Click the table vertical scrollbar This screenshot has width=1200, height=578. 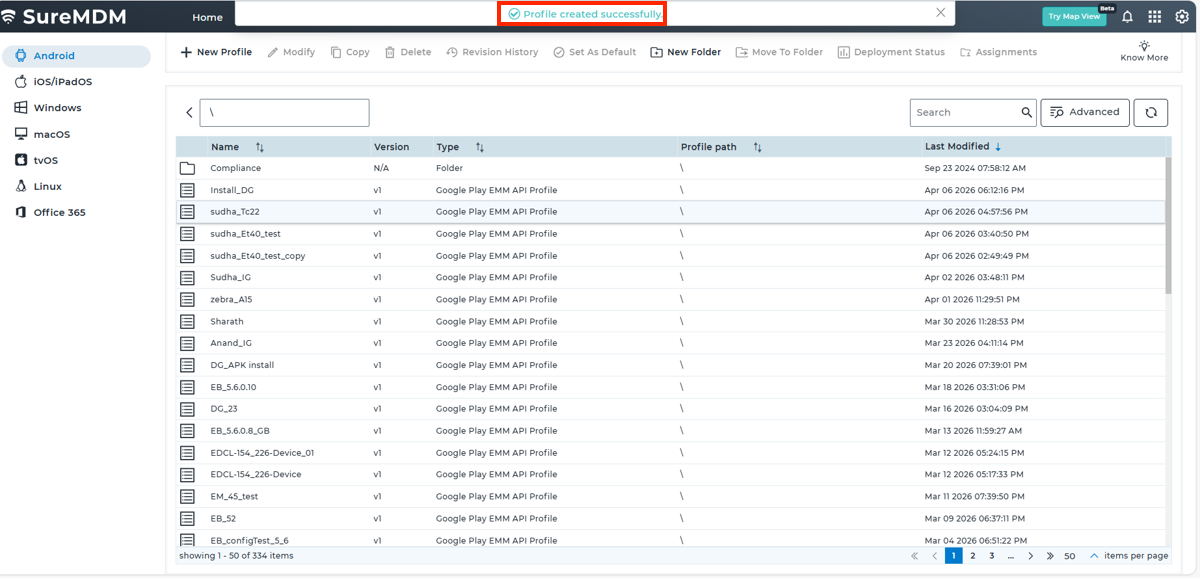coord(1168,226)
